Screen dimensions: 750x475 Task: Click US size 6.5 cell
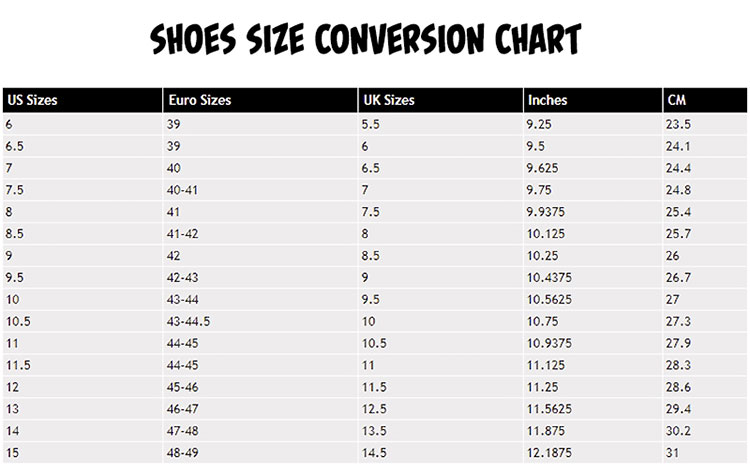[x=82, y=146]
